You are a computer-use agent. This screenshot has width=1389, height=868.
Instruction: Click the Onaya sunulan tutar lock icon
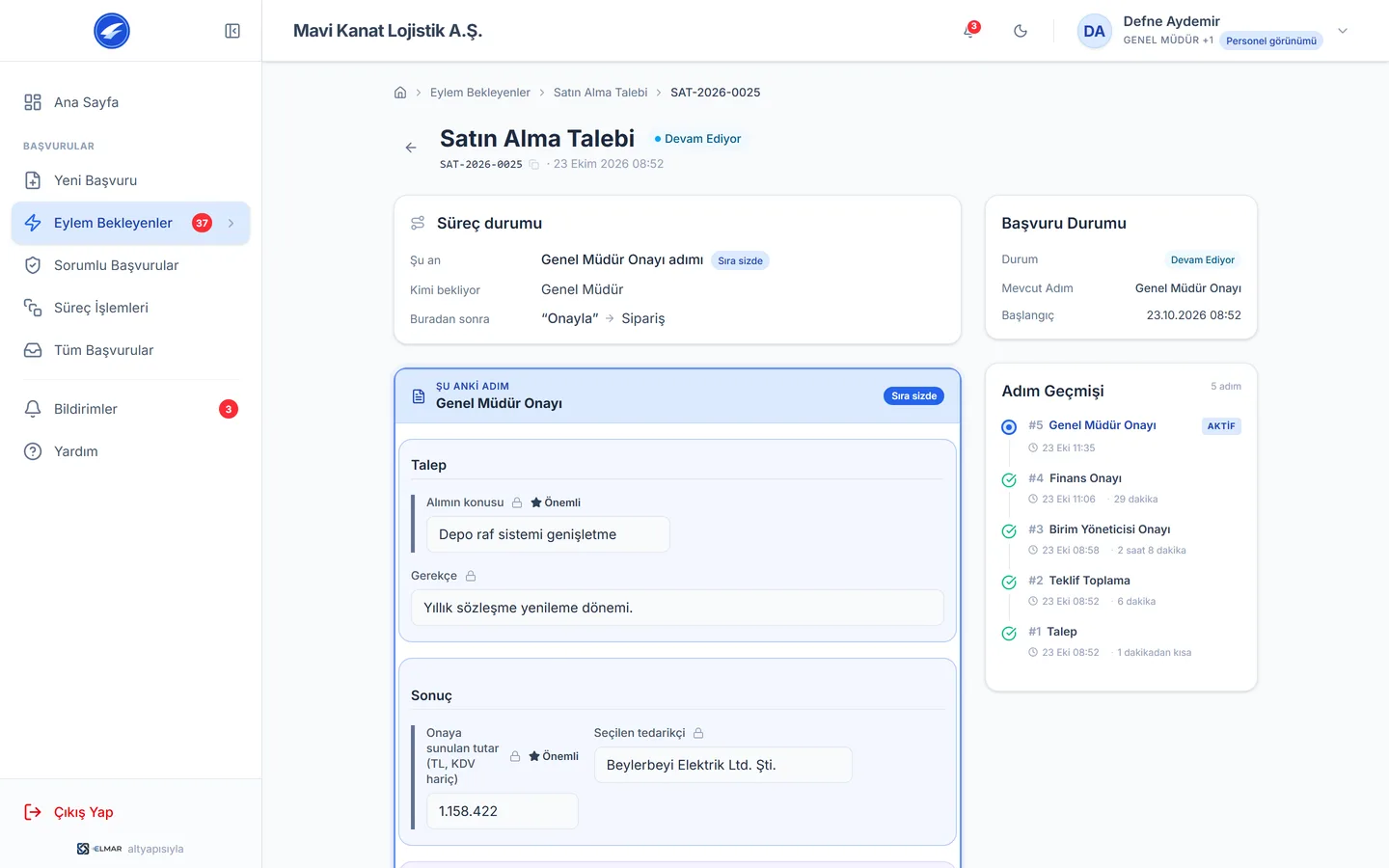(515, 756)
